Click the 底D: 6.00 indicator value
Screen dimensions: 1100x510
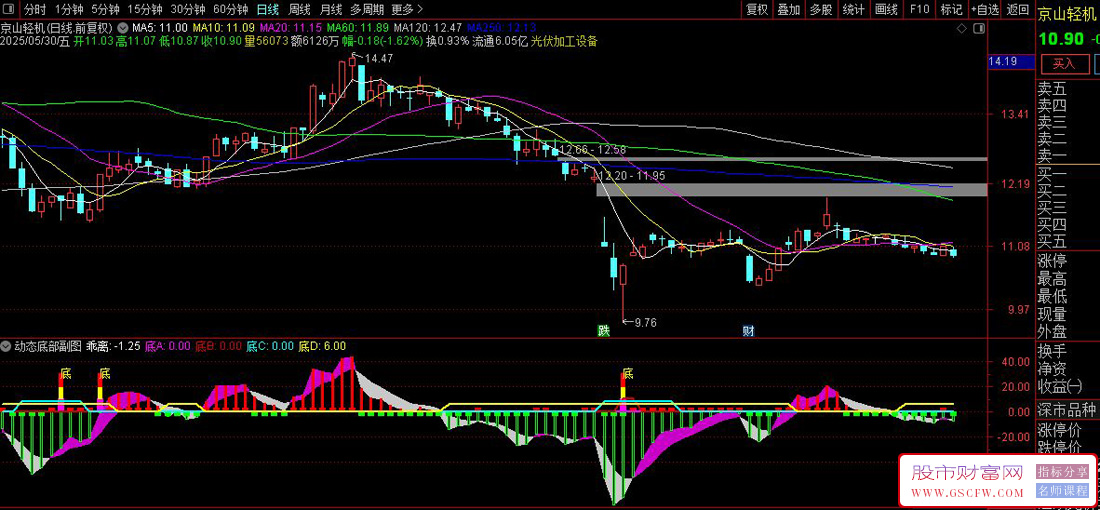click(322, 346)
